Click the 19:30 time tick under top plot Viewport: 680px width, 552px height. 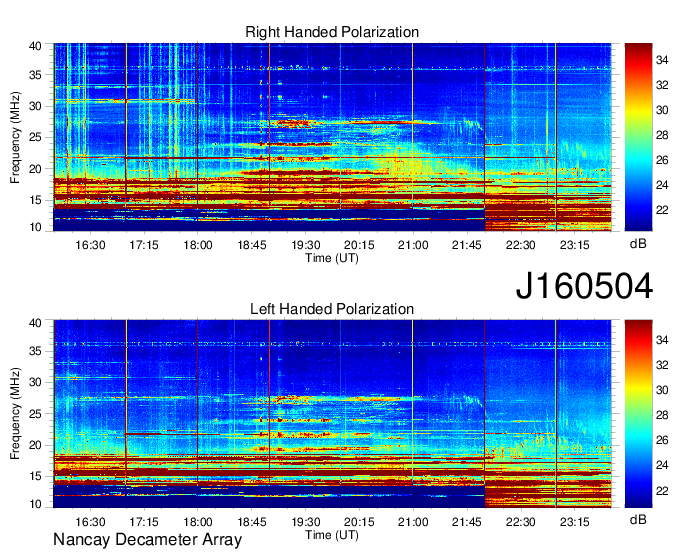pyautogui.click(x=305, y=245)
